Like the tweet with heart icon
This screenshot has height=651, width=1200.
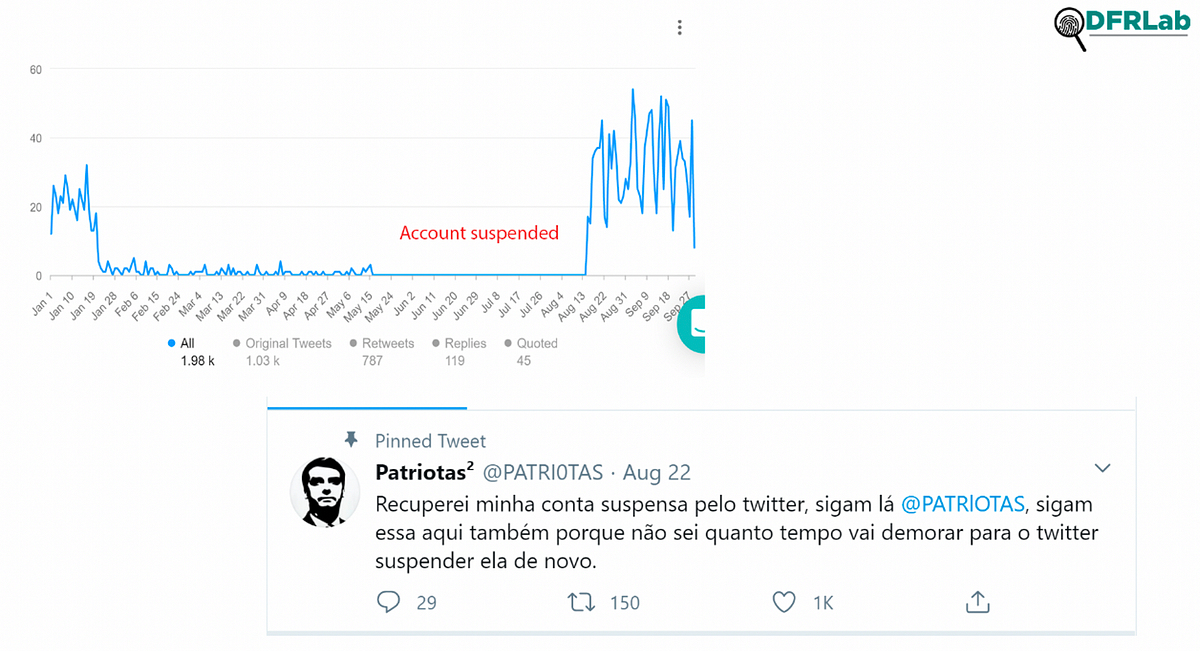(x=784, y=602)
